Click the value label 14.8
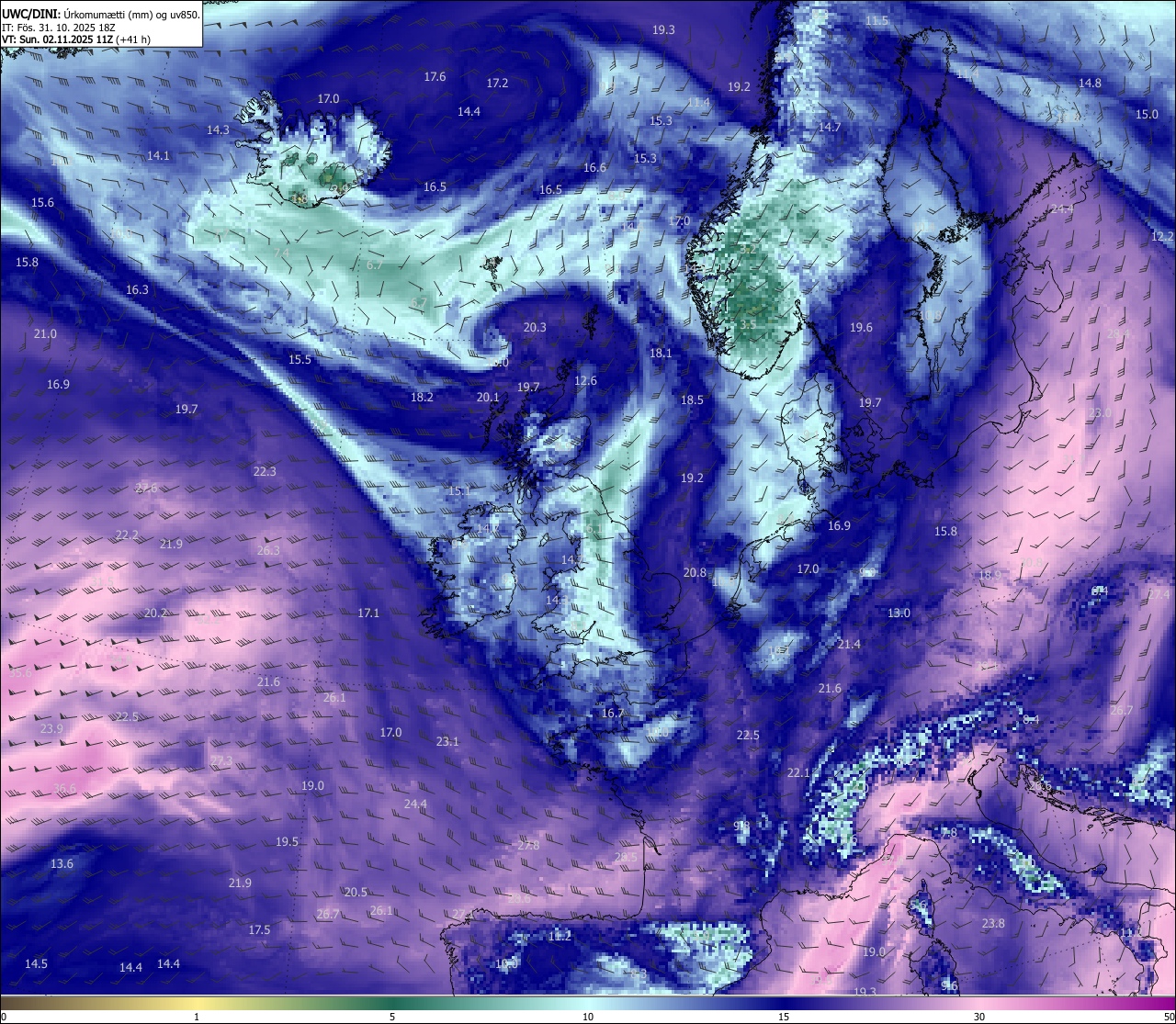 point(1090,83)
